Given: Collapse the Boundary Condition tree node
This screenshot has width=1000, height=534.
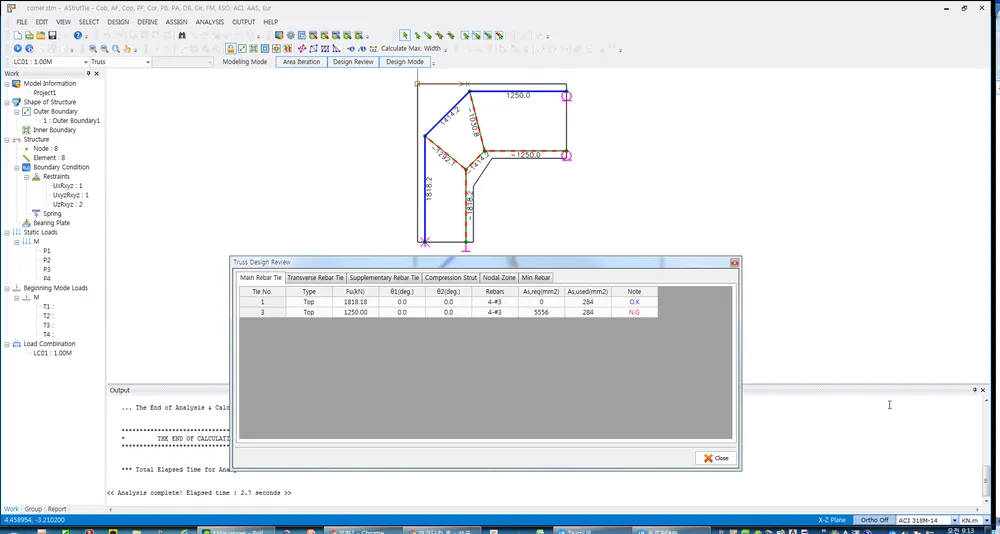Looking at the screenshot, I should pos(17,167).
